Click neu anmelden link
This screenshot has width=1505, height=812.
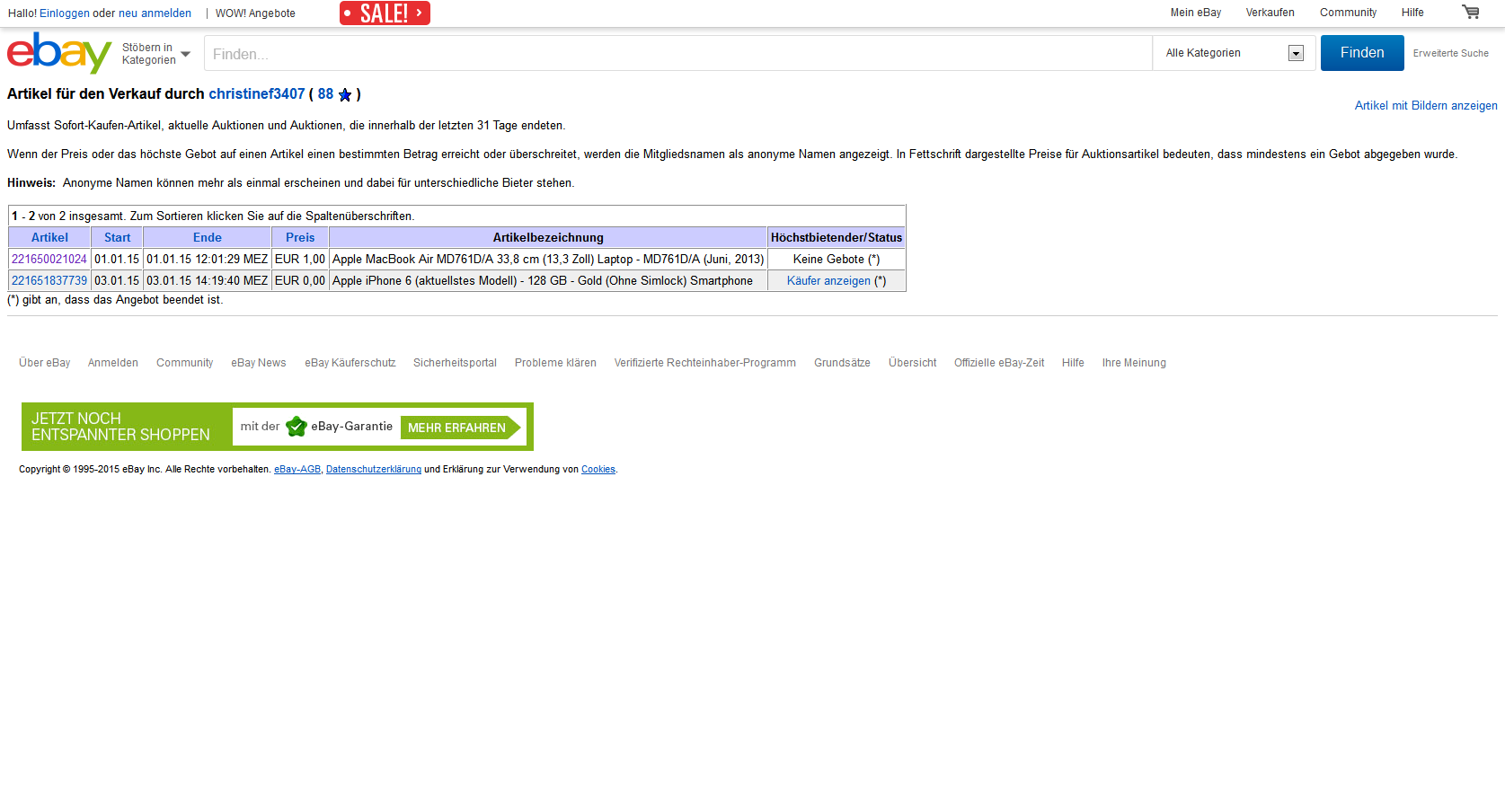point(155,13)
